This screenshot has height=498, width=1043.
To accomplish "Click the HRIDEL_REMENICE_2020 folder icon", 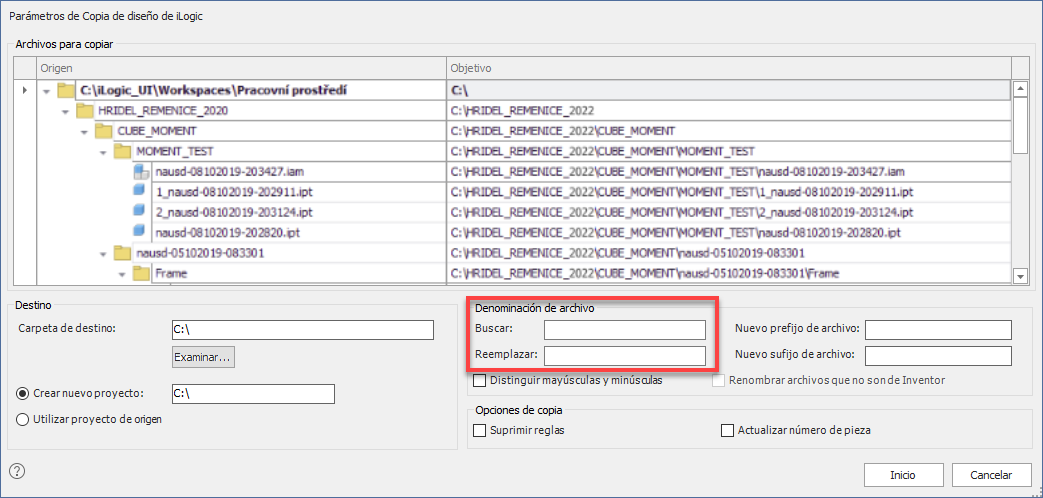I will pyautogui.click(x=85, y=111).
